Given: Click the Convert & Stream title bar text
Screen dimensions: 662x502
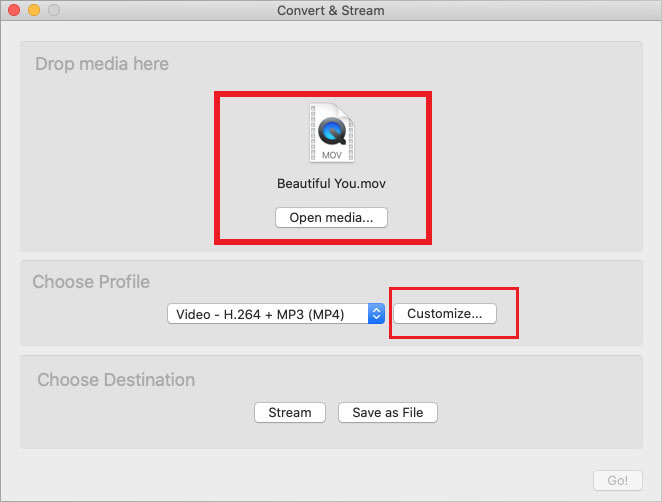Looking at the screenshot, I should tap(330, 11).
